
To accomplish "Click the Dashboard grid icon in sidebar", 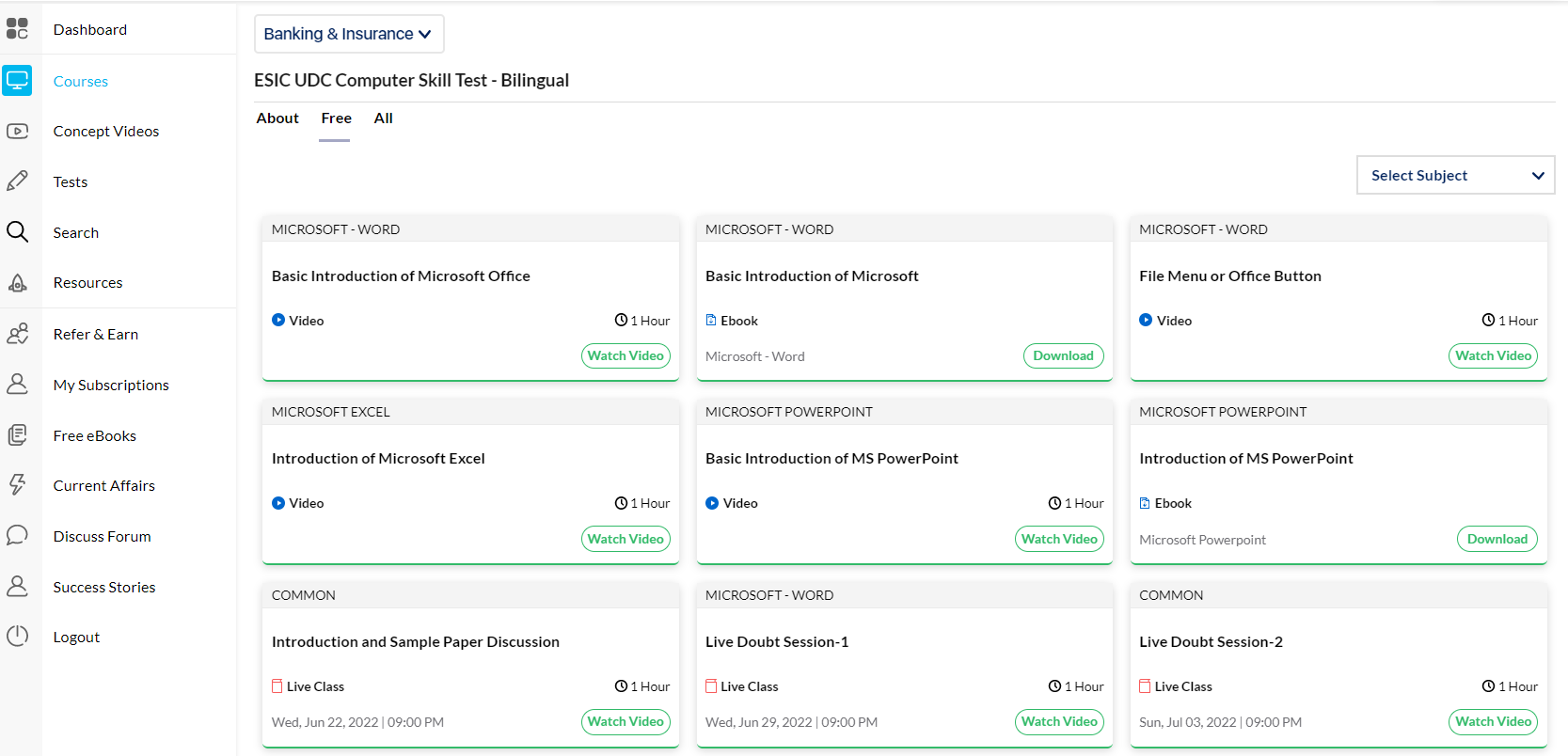I will coord(17,29).
